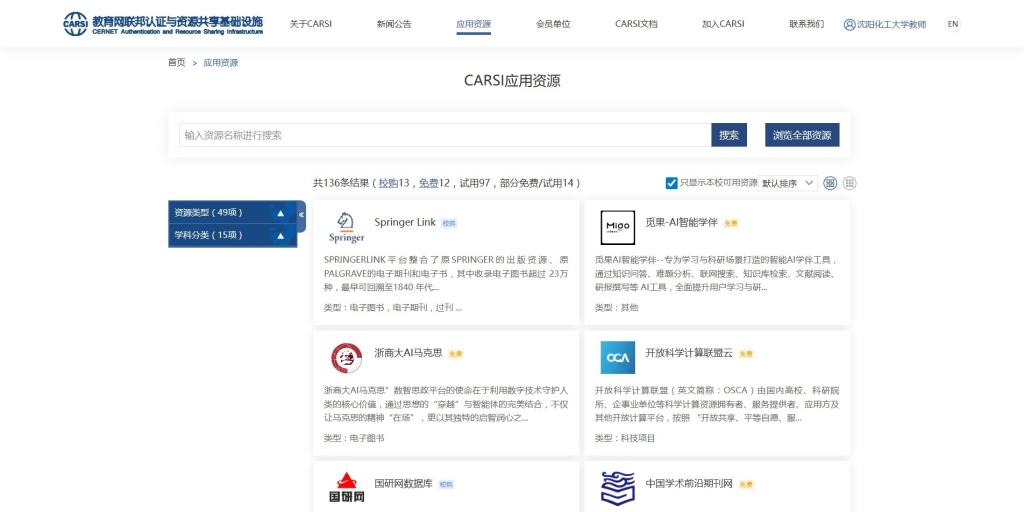Image resolution: width=1024 pixels, height=512 pixels.
Task: Open the 默认排序 sort dropdown
Action: [788, 183]
